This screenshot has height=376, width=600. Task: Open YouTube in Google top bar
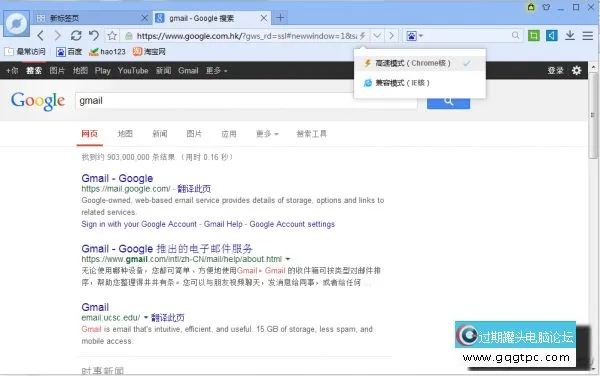[133, 71]
